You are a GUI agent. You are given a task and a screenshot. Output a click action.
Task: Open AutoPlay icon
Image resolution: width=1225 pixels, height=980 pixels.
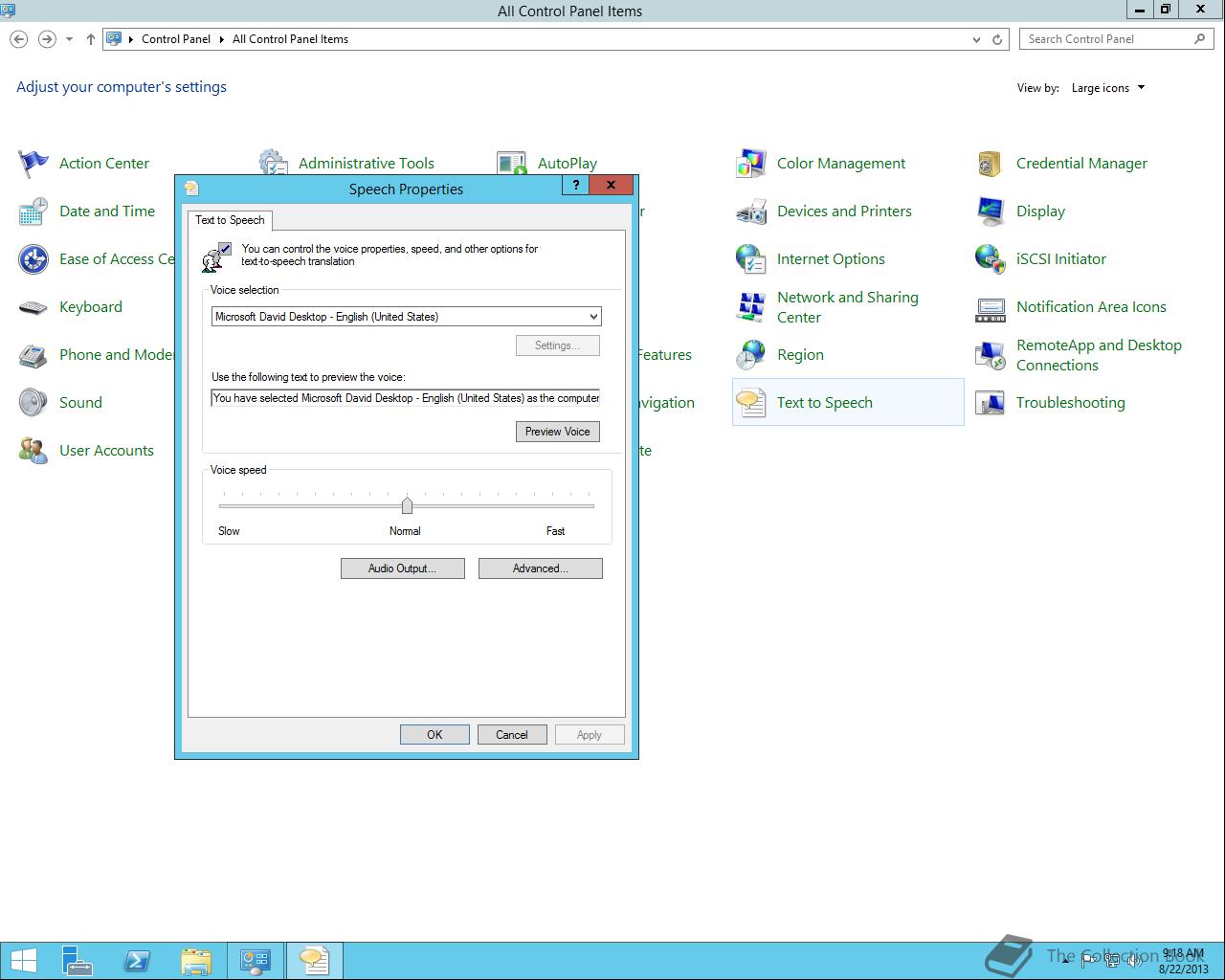[512, 162]
